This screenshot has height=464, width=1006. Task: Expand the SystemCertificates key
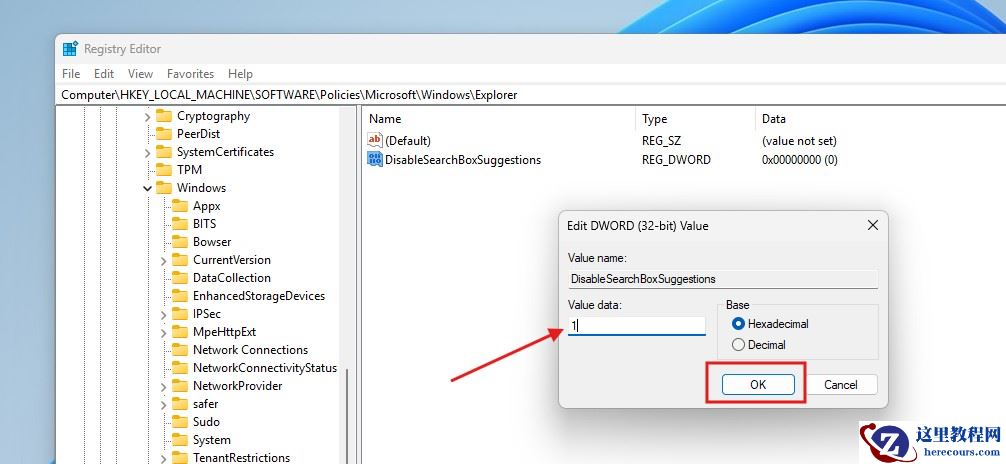(148, 153)
